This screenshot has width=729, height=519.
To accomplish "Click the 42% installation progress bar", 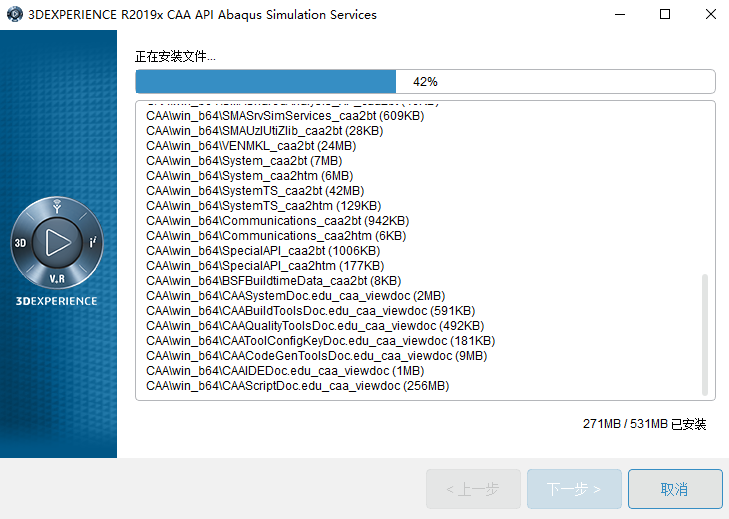I will tap(425, 81).
